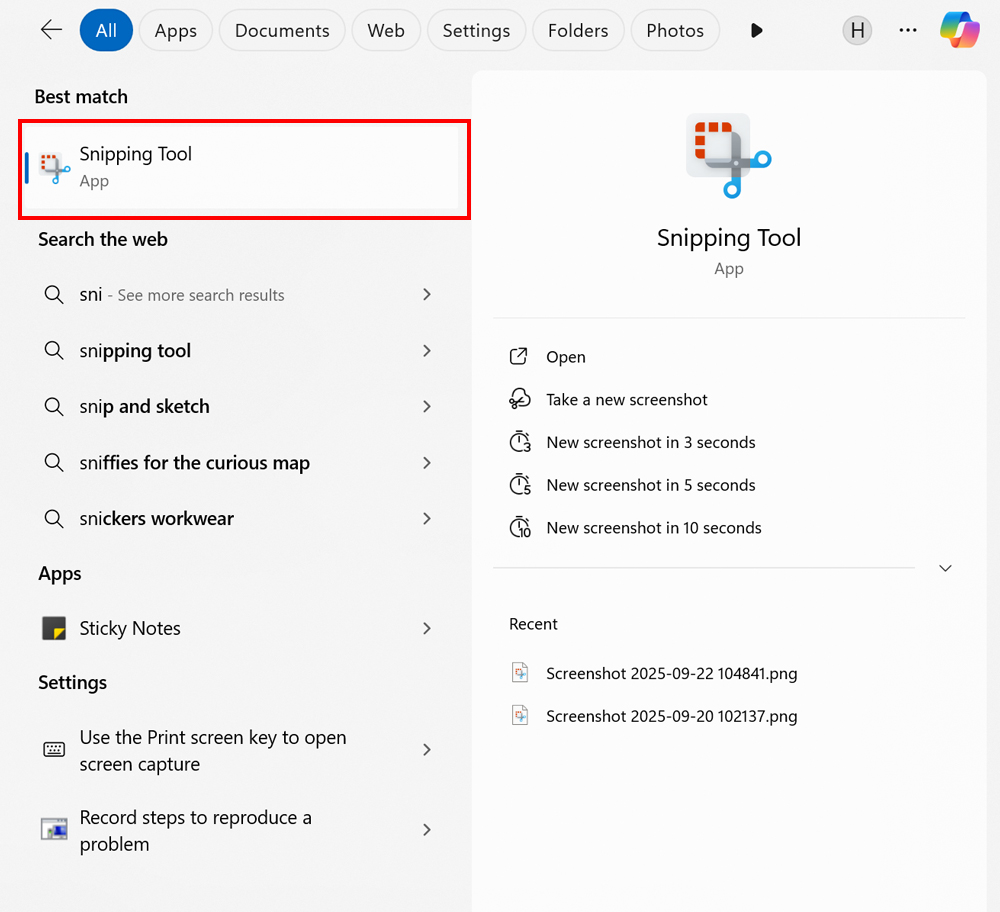Click the 10-second timer screenshot icon
1000x912 pixels.
[x=520, y=527]
